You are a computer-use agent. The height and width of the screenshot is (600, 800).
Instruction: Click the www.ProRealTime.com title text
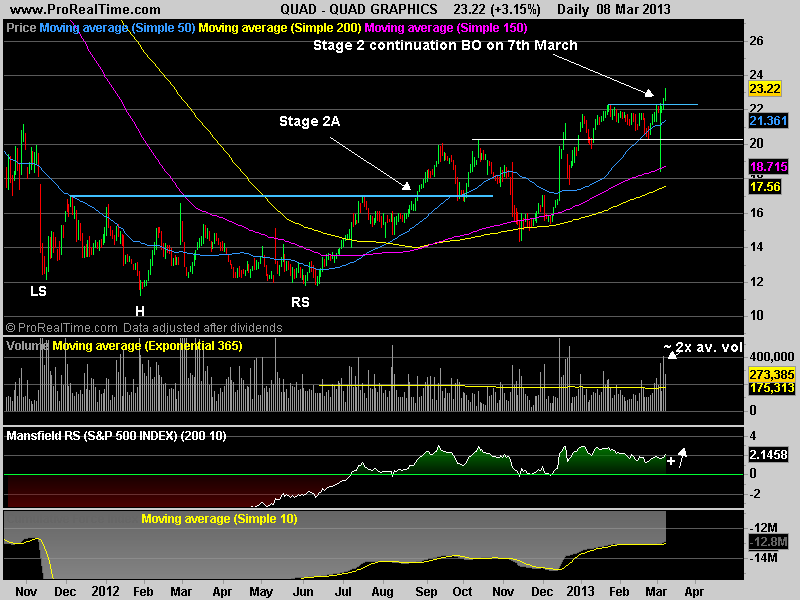pyautogui.click(x=85, y=9)
